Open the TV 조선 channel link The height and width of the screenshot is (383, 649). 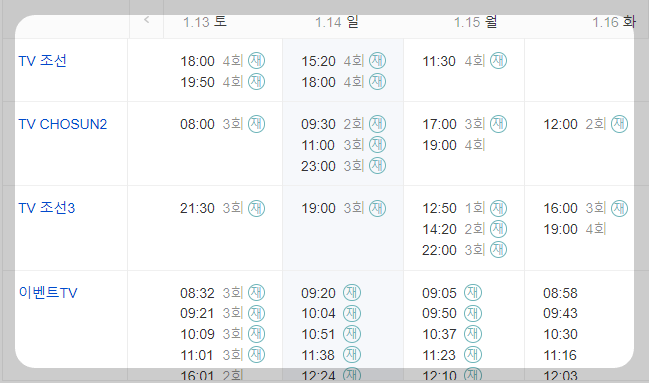coord(42,61)
